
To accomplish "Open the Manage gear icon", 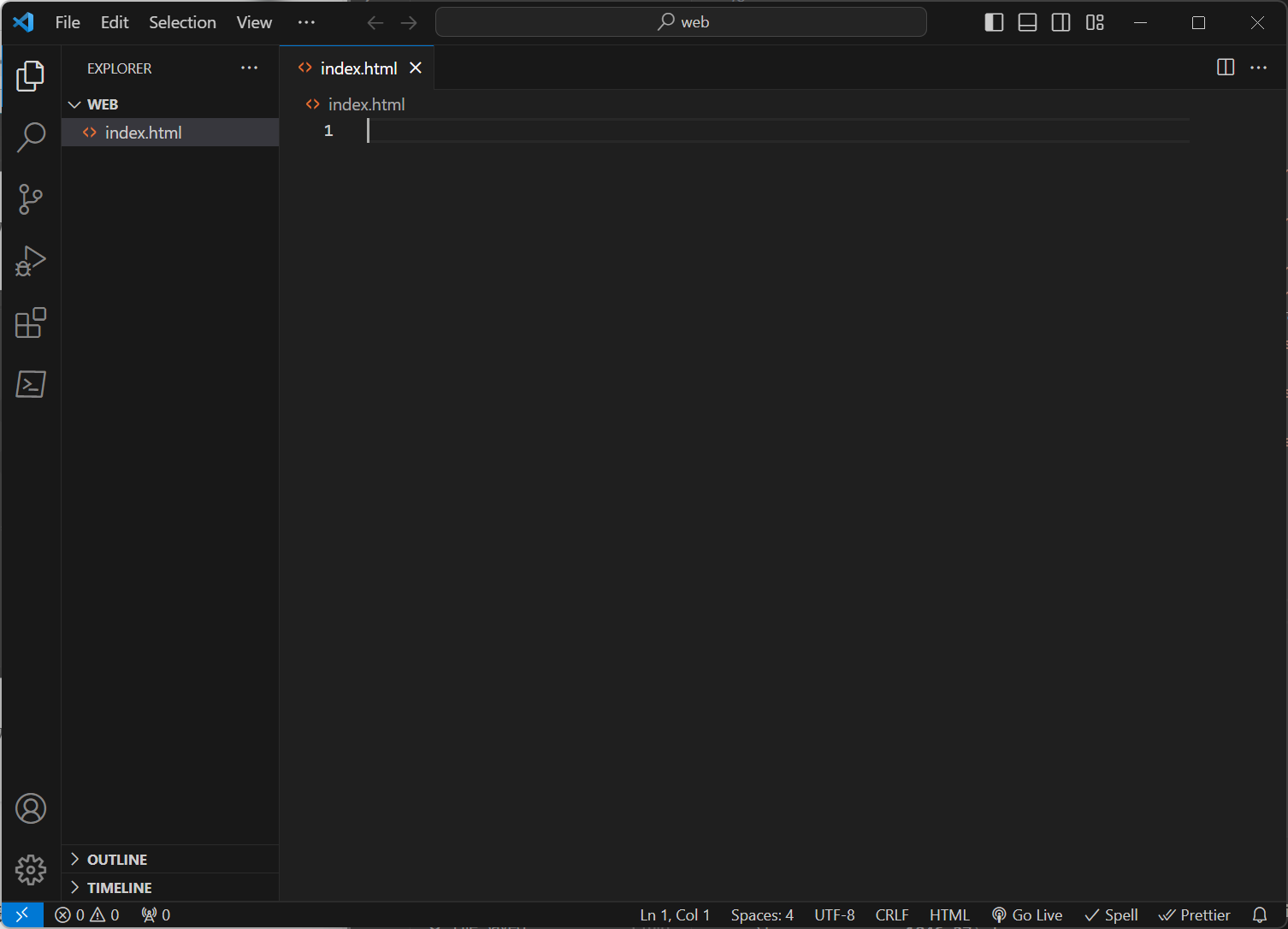I will 31,870.
